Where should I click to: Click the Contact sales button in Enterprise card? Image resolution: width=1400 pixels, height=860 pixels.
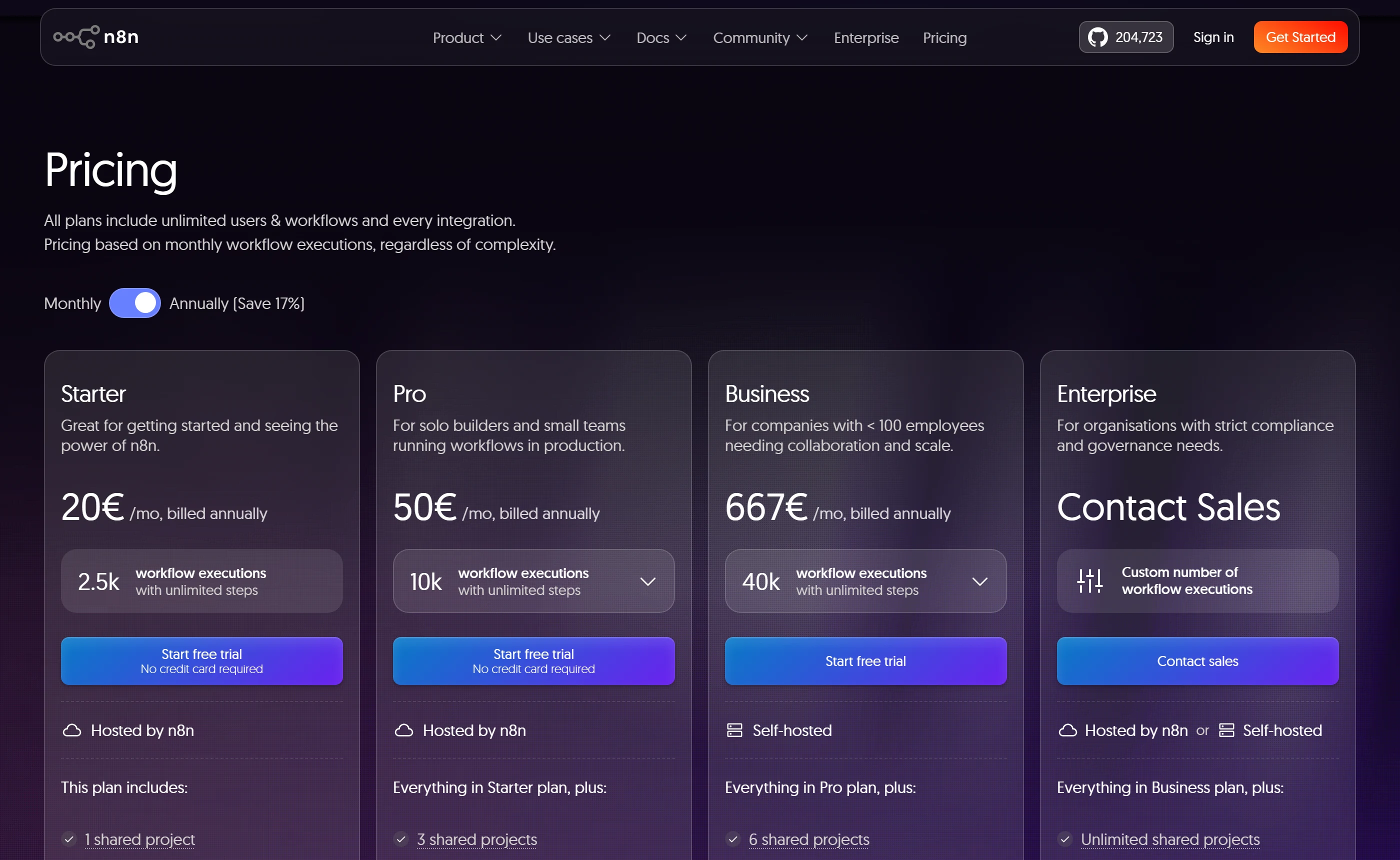tap(1197, 661)
